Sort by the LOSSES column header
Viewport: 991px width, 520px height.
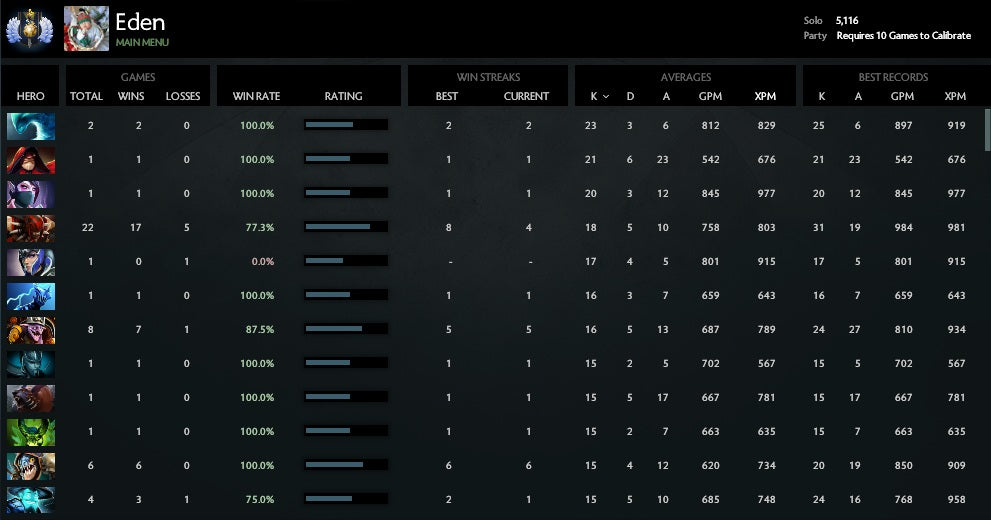click(x=183, y=97)
